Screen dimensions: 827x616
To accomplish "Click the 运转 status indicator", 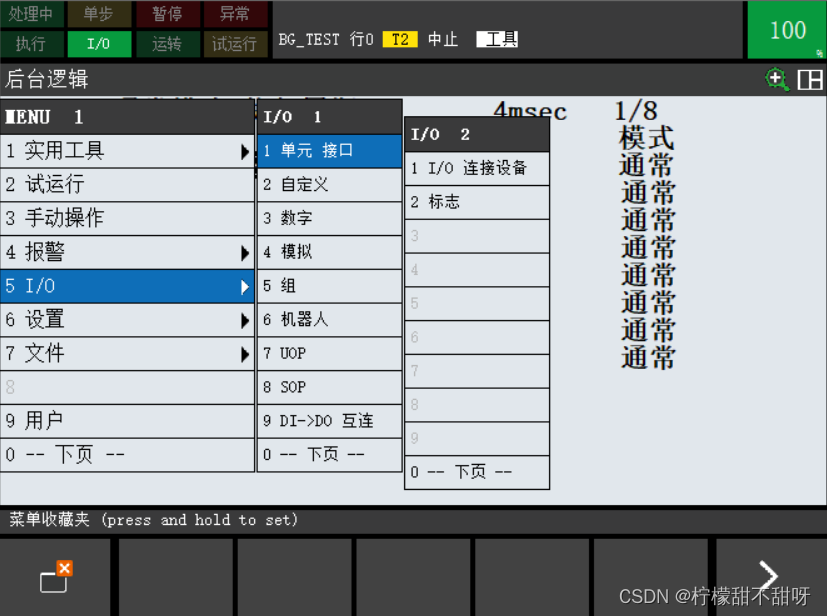I will [x=167, y=43].
